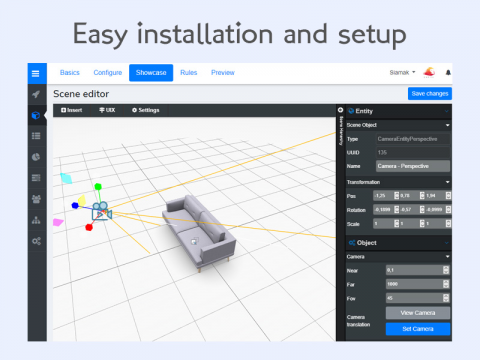Image resolution: width=480 pixels, height=360 pixels.
Task: Adjust the Pos Y stepper arrows
Action: coord(422,196)
